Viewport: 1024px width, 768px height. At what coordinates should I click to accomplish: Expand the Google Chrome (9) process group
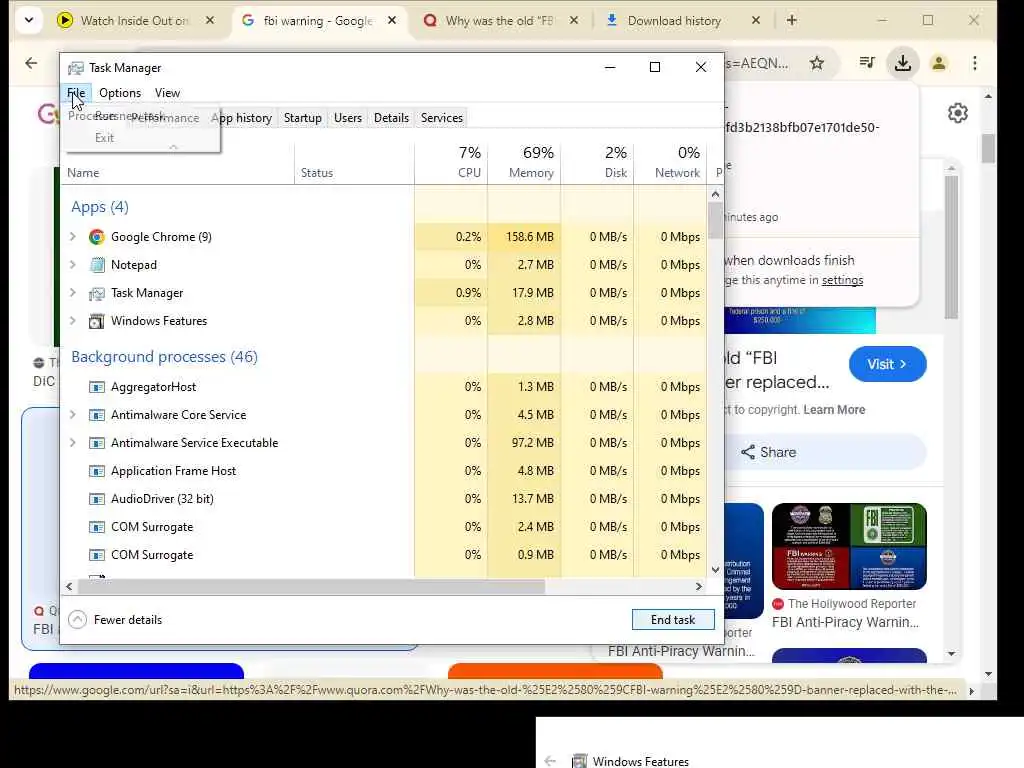(72, 237)
